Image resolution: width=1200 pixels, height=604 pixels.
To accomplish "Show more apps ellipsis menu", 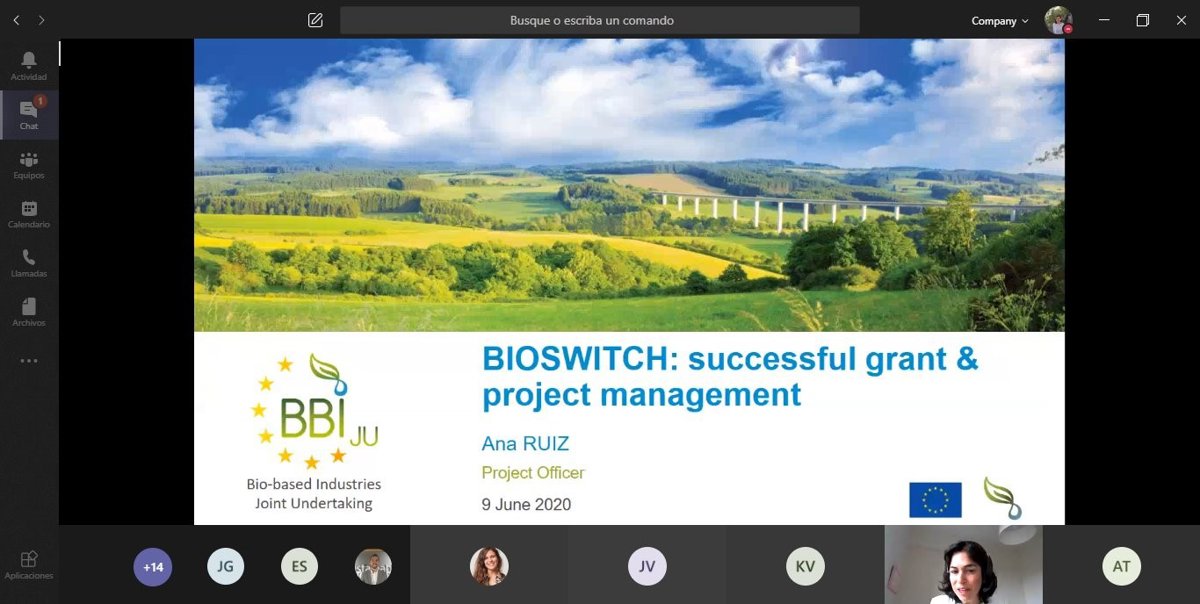I will [29, 361].
